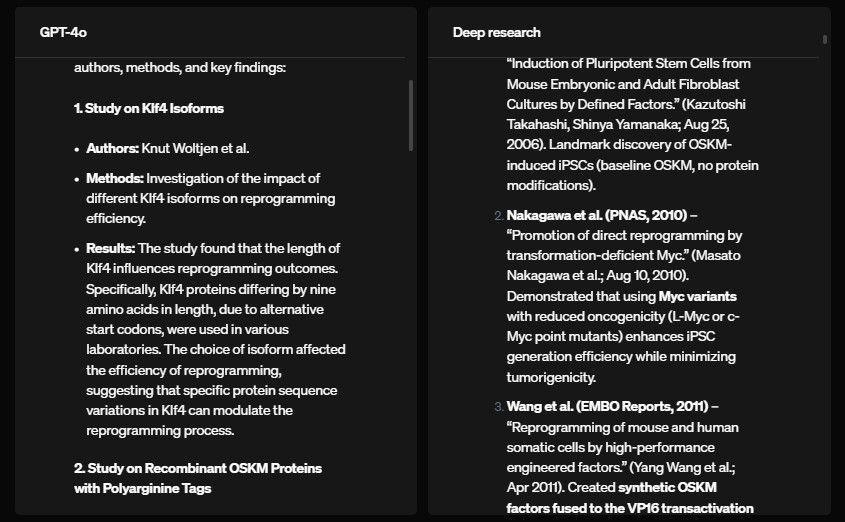This screenshot has height=522, width=845.
Task: Open the Nakagawa et al. (PNAS, 2010) citation
Action: [597, 215]
